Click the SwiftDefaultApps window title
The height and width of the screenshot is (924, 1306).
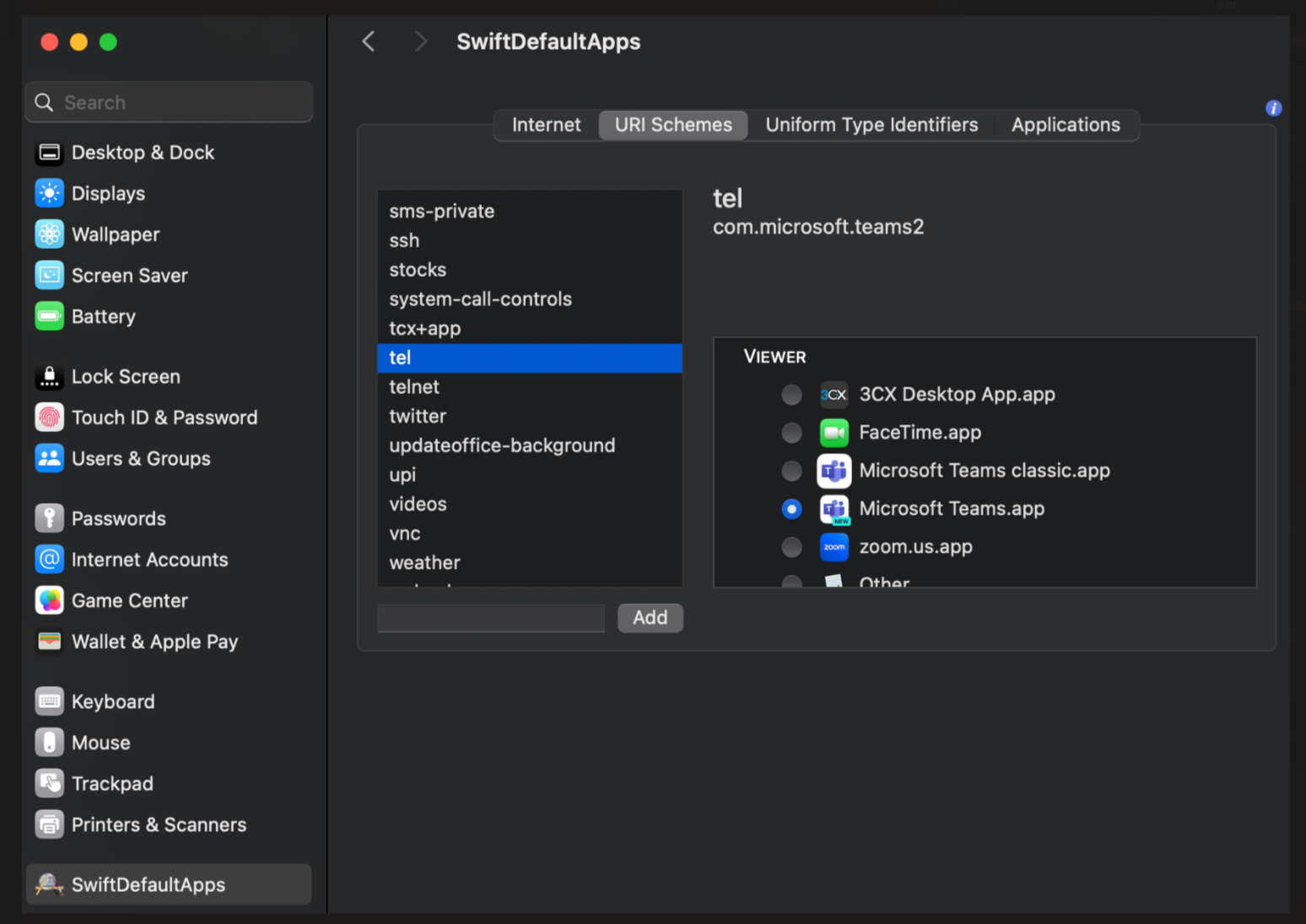click(548, 41)
